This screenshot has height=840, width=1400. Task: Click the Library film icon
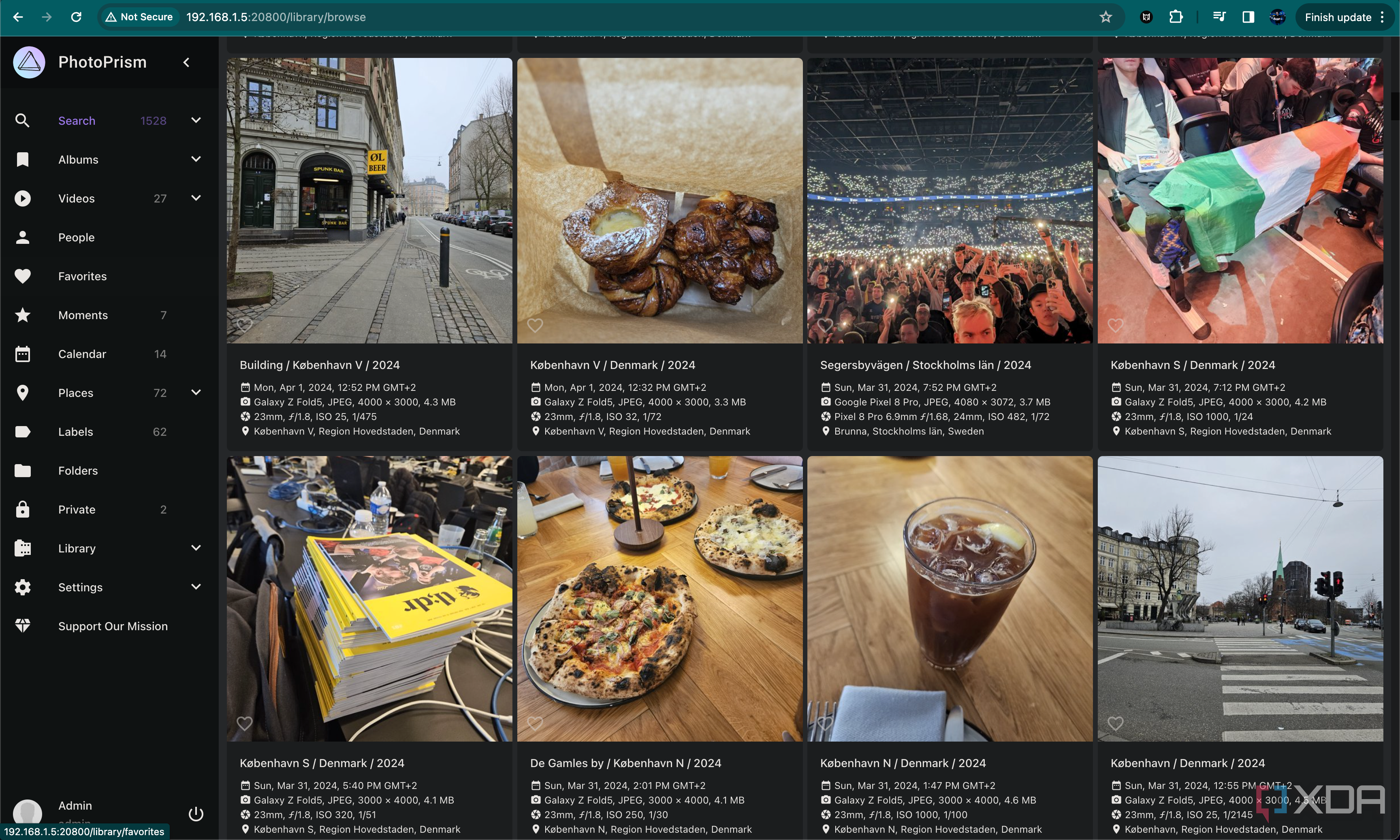[22, 548]
